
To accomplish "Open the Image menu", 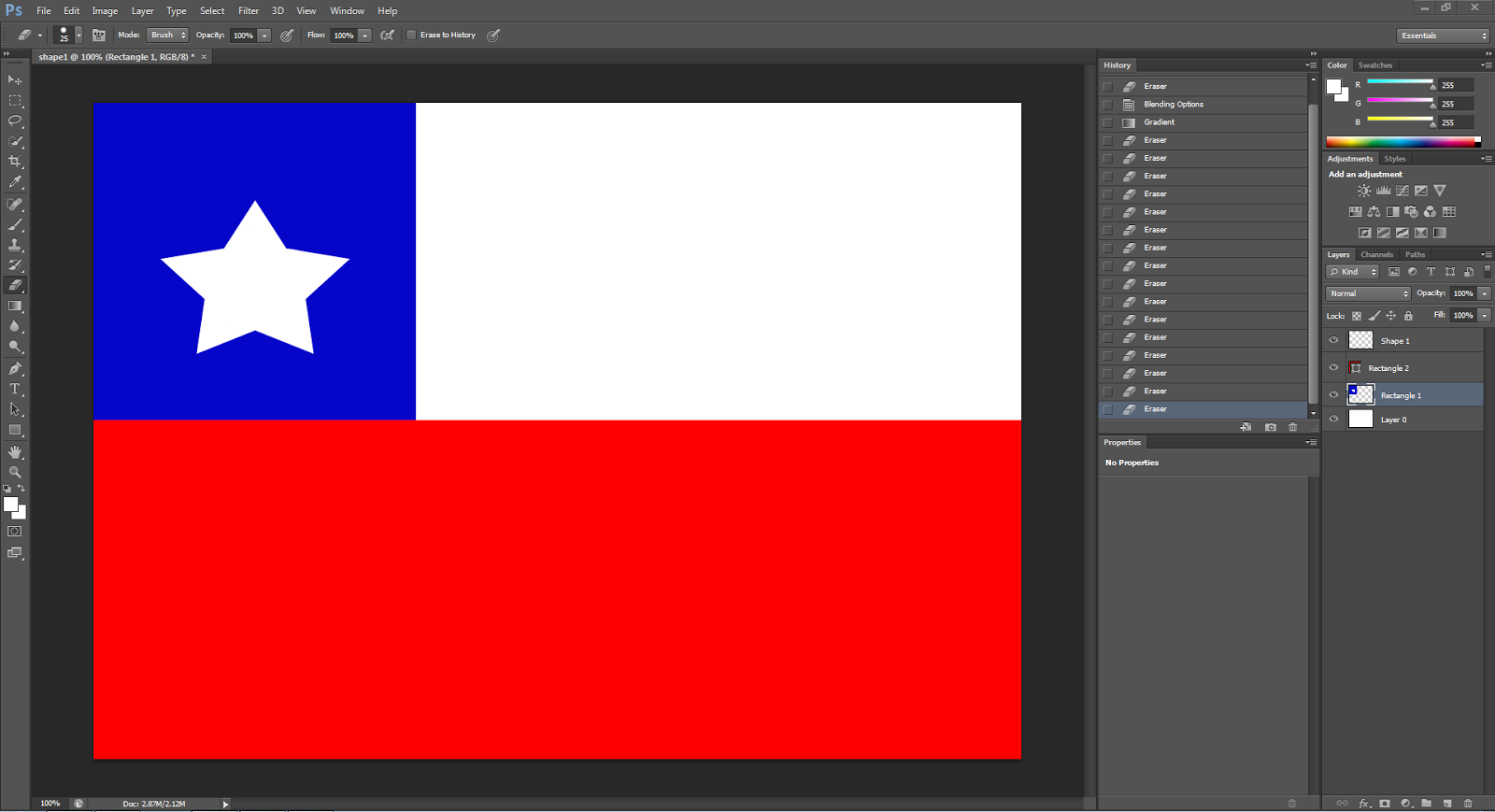I will pos(105,11).
